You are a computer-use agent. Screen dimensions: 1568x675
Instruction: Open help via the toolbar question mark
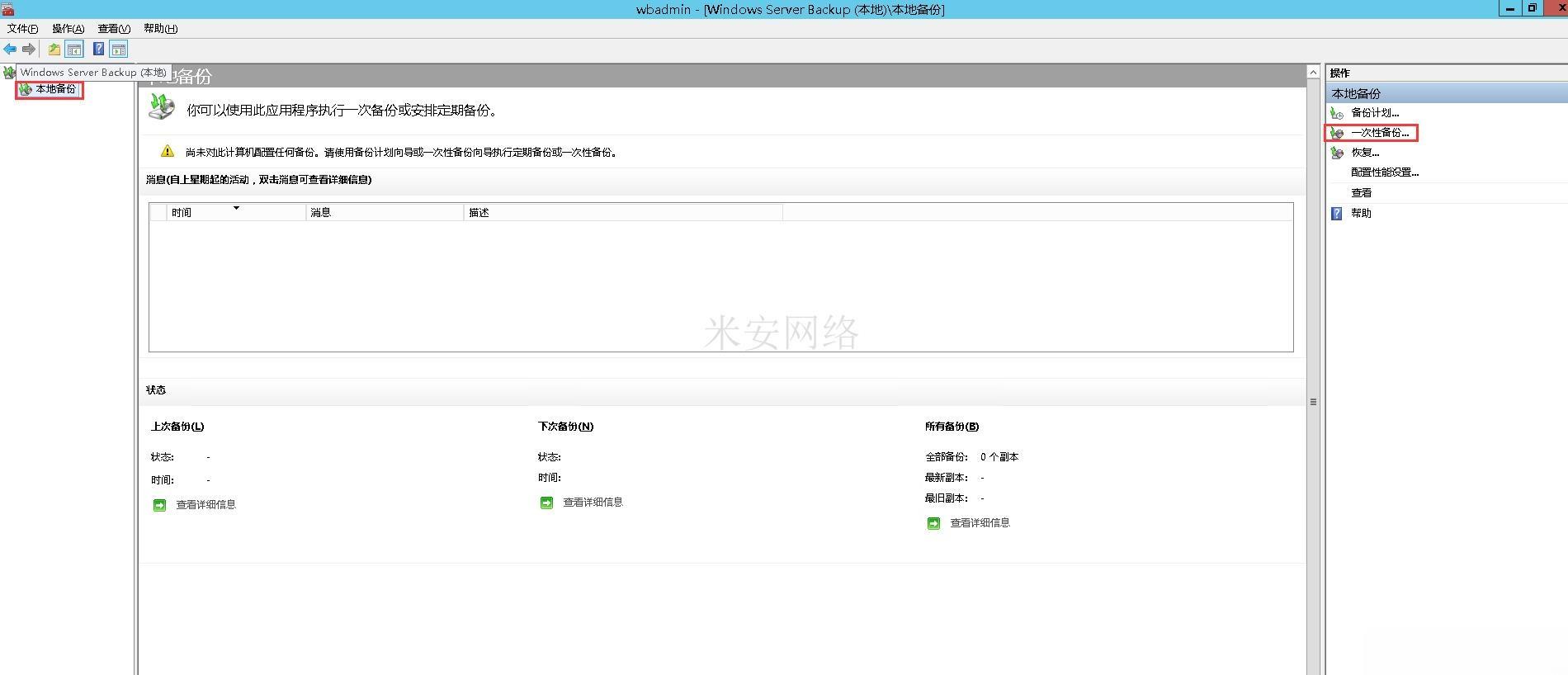pyautogui.click(x=98, y=50)
